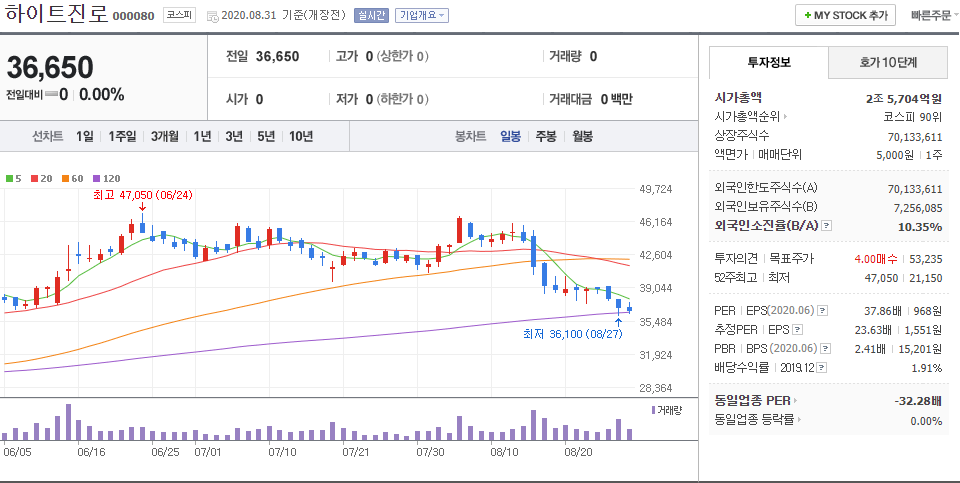
Task: Click the 봉차트 label
Action: [470, 136]
